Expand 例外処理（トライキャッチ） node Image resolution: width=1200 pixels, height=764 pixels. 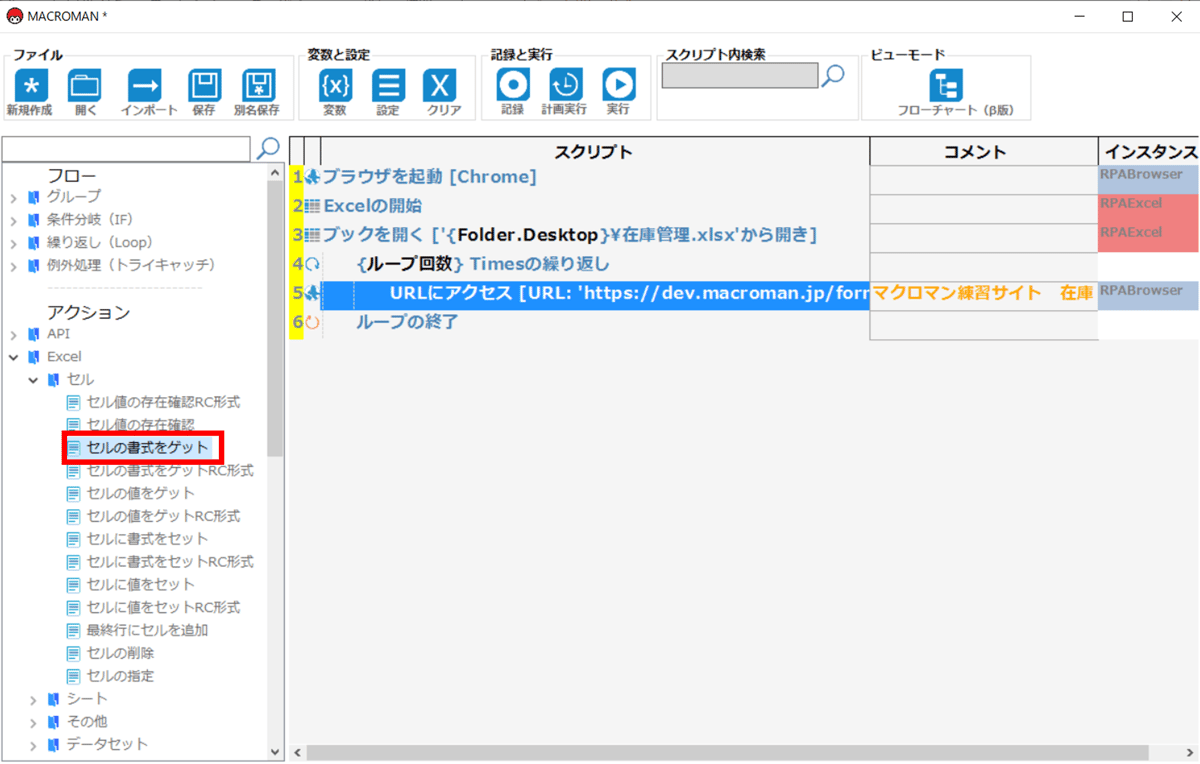click(13, 266)
